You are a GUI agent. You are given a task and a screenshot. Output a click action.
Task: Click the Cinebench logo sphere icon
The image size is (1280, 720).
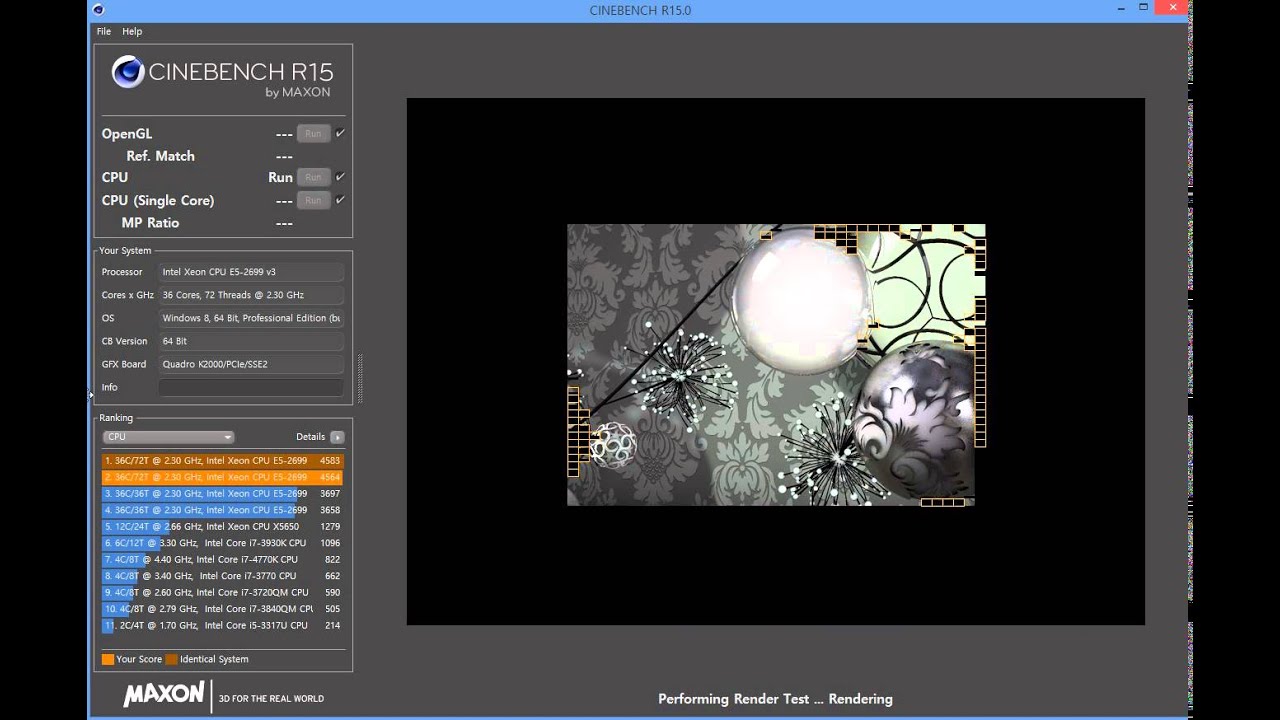[128, 72]
